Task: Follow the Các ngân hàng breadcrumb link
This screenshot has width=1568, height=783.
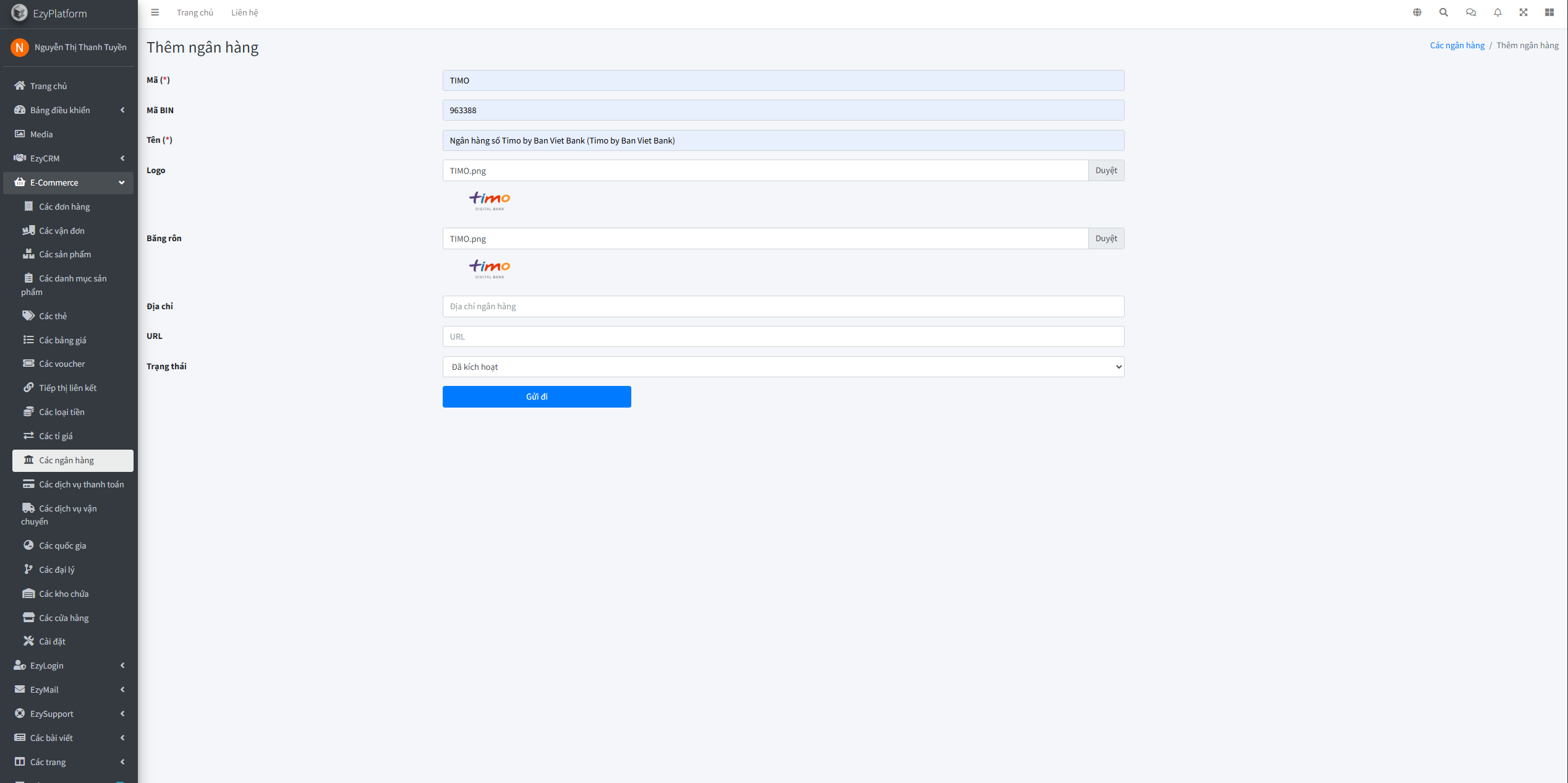Action: [1457, 45]
